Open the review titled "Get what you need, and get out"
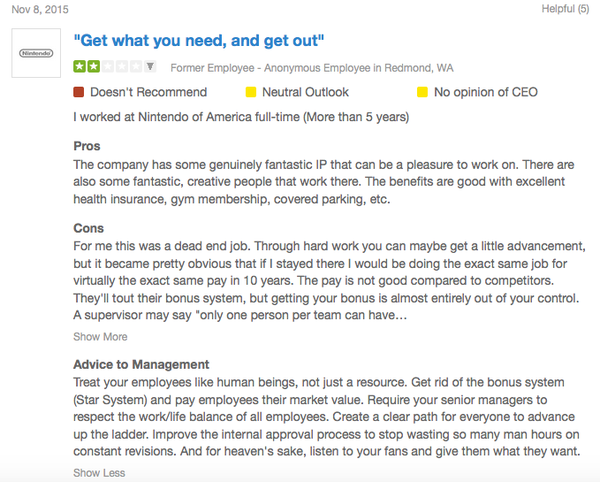 tap(202, 42)
